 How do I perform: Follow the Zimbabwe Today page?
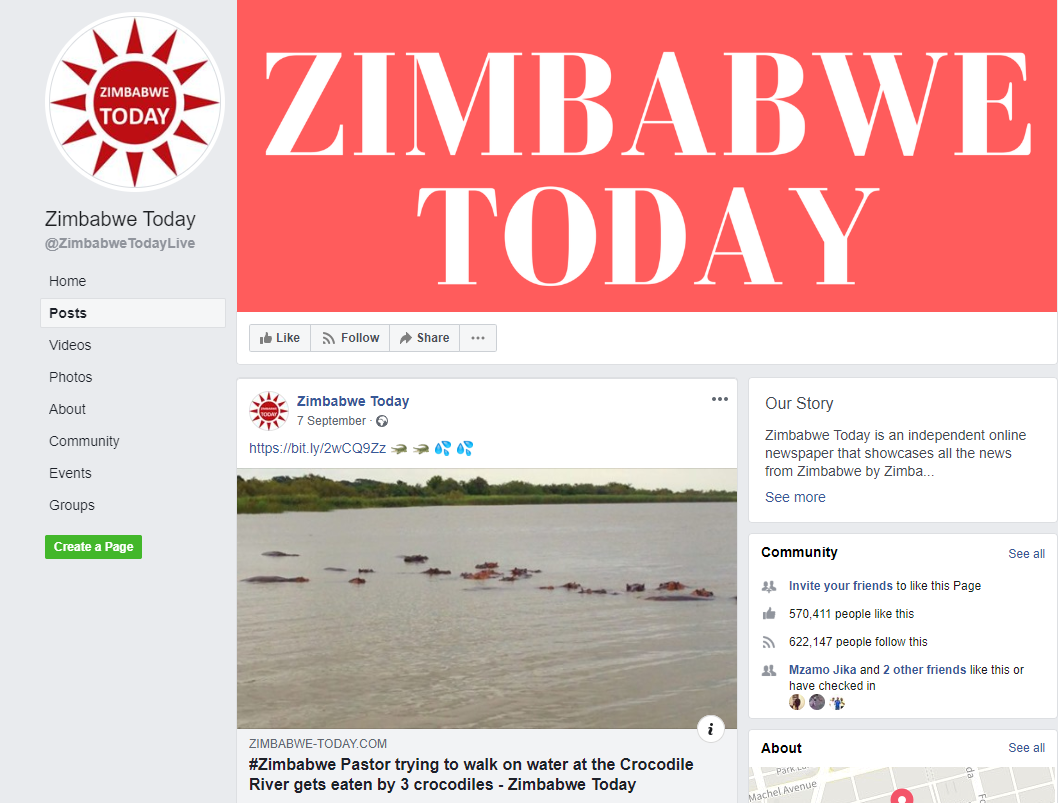coord(350,338)
